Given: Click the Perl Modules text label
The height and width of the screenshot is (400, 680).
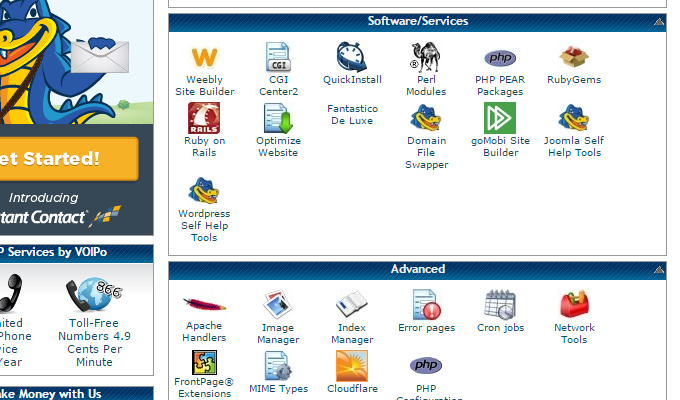Looking at the screenshot, I should [426, 85].
